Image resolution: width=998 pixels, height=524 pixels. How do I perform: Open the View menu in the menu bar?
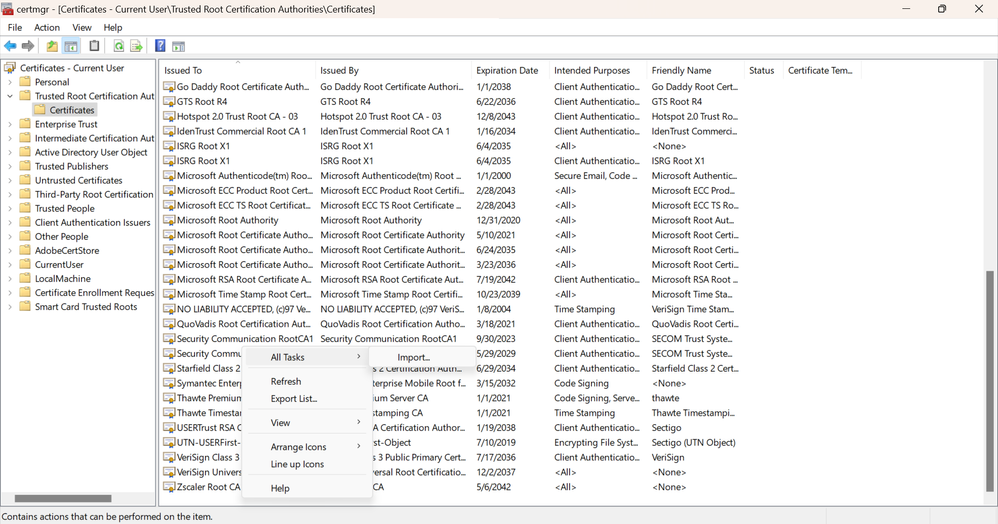pyautogui.click(x=81, y=27)
